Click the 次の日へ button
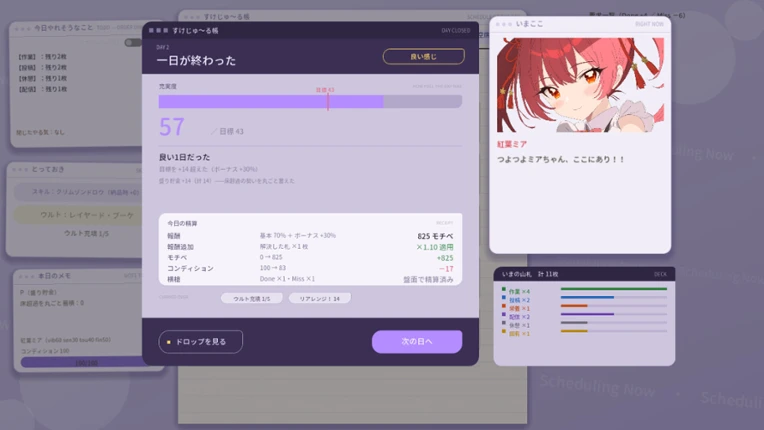764x430 pixels. (x=417, y=341)
